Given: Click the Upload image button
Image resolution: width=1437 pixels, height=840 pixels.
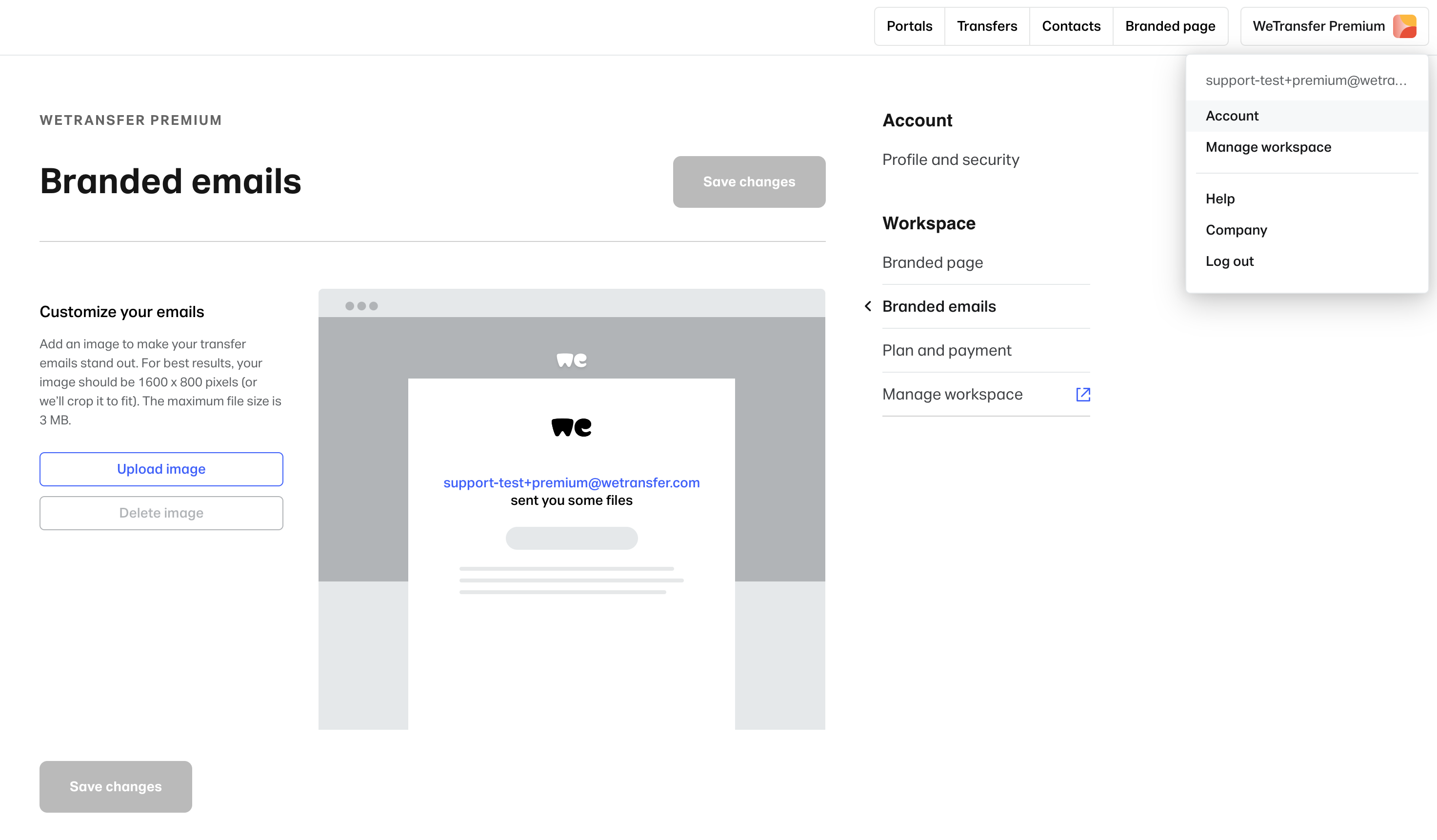Looking at the screenshot, I should pos(161,469).
